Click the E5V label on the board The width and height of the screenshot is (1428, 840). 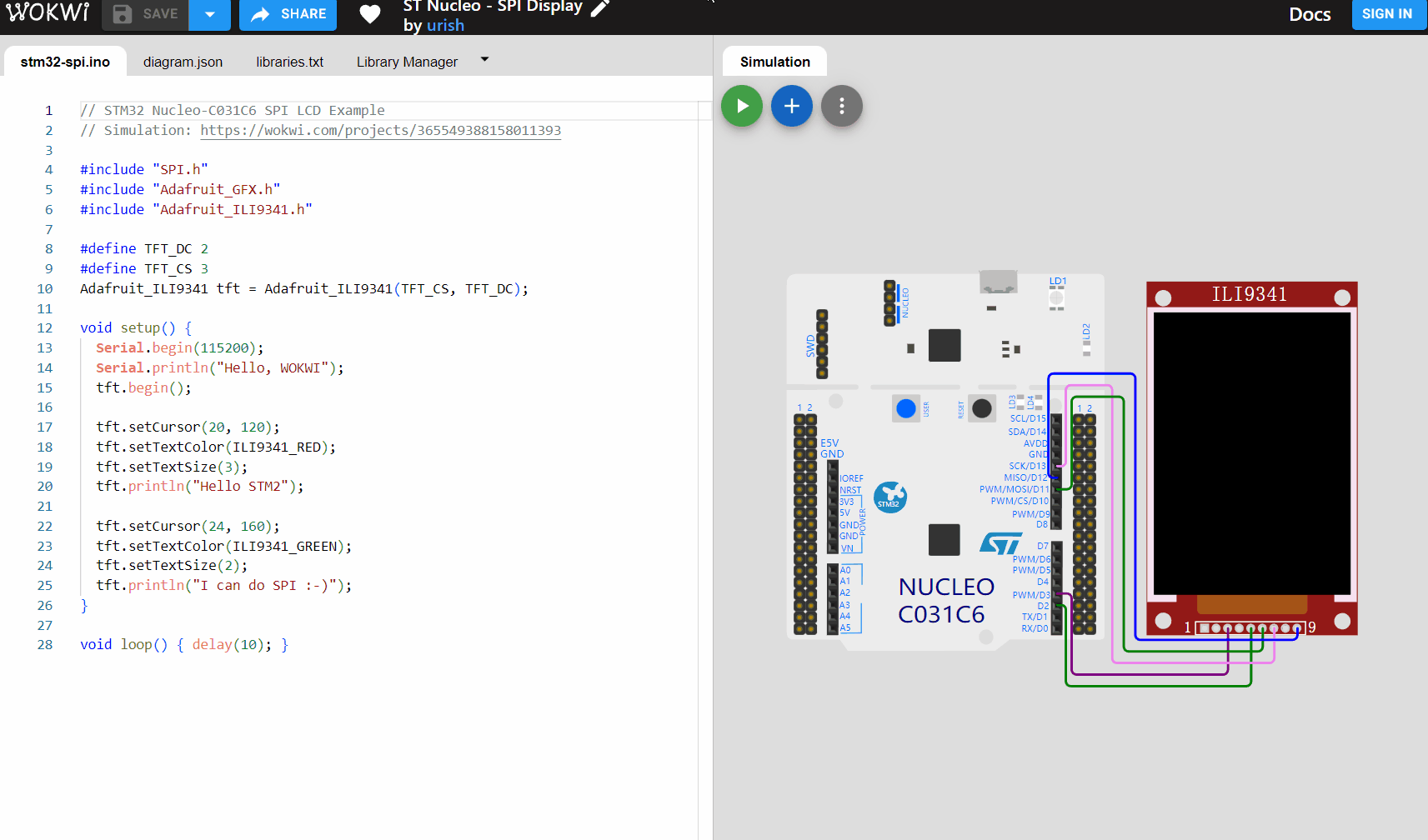[829, 443]
